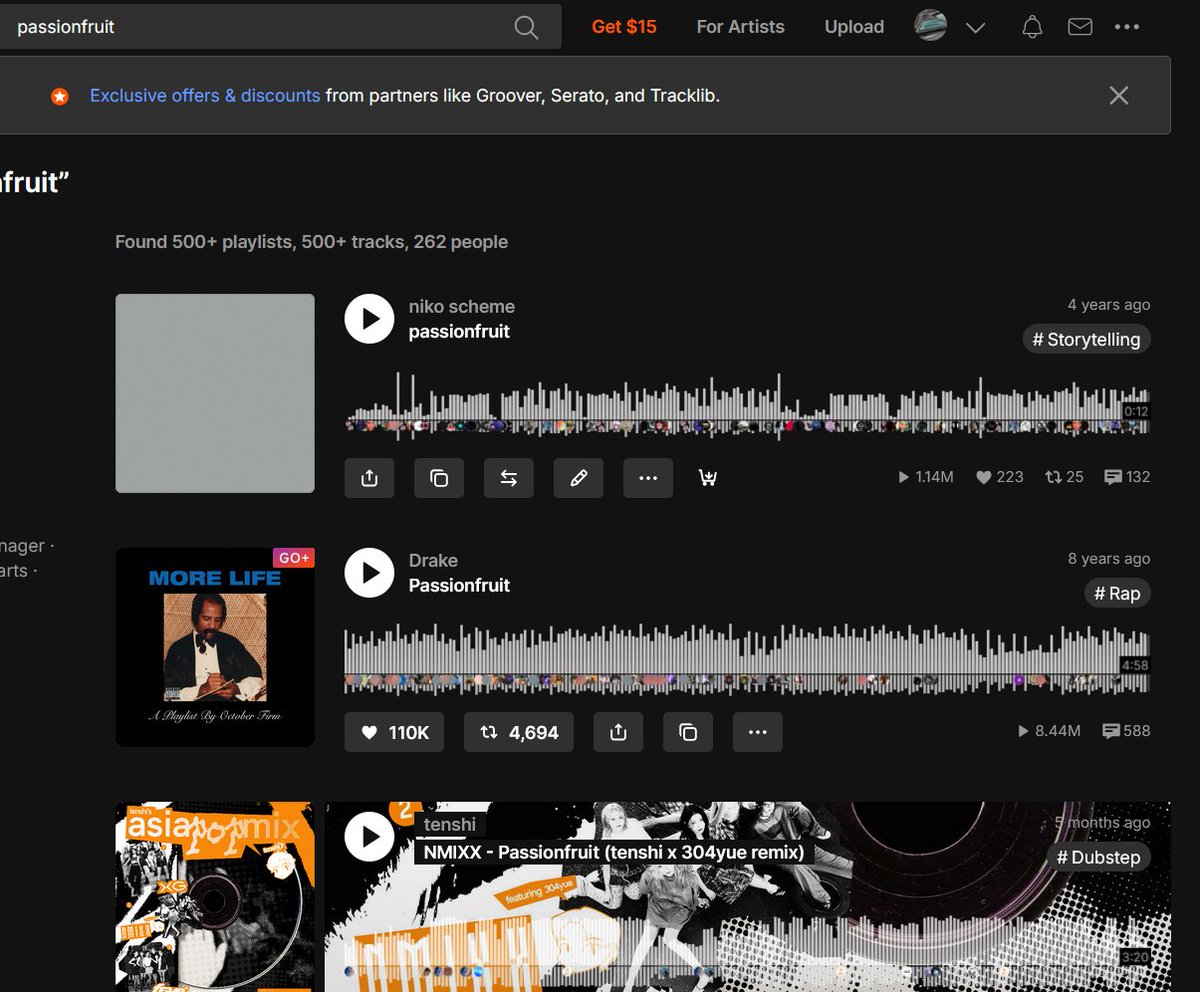Open more options for niko scheme track

(648, 478)
